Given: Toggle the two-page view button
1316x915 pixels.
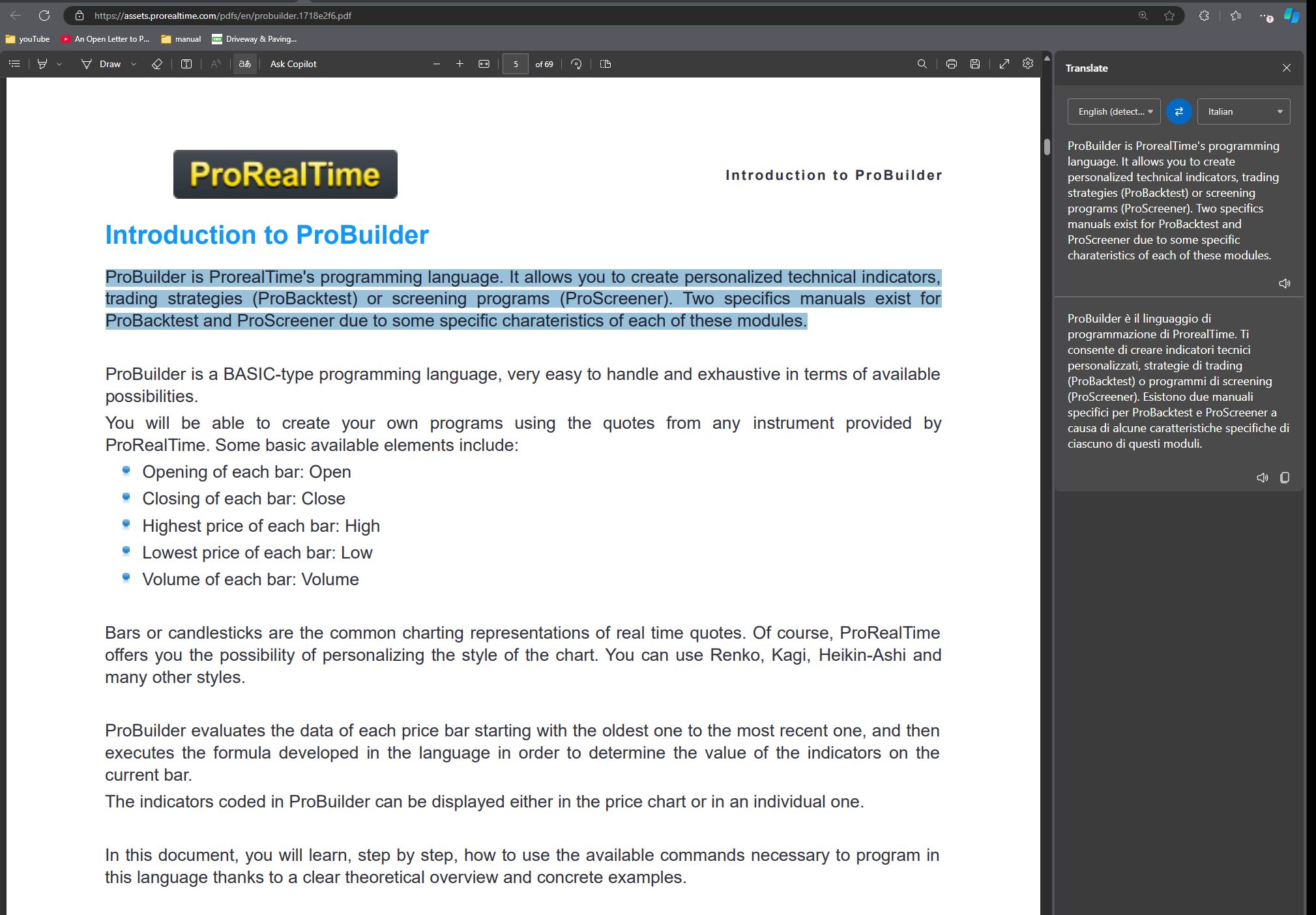Looking at the screenshot, I should [606, 64].
